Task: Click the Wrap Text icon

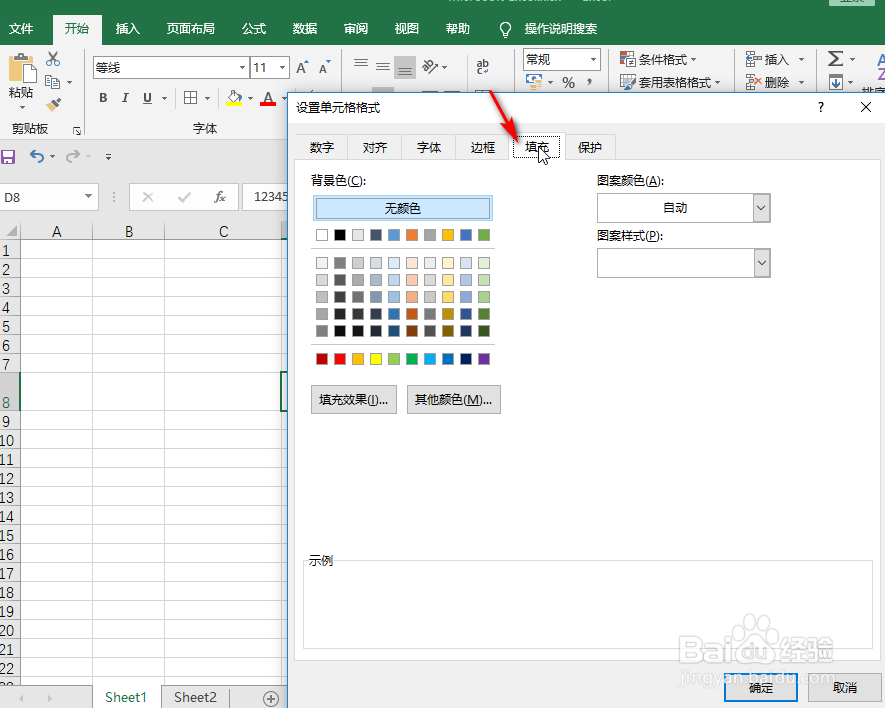Action: point(483,67)
